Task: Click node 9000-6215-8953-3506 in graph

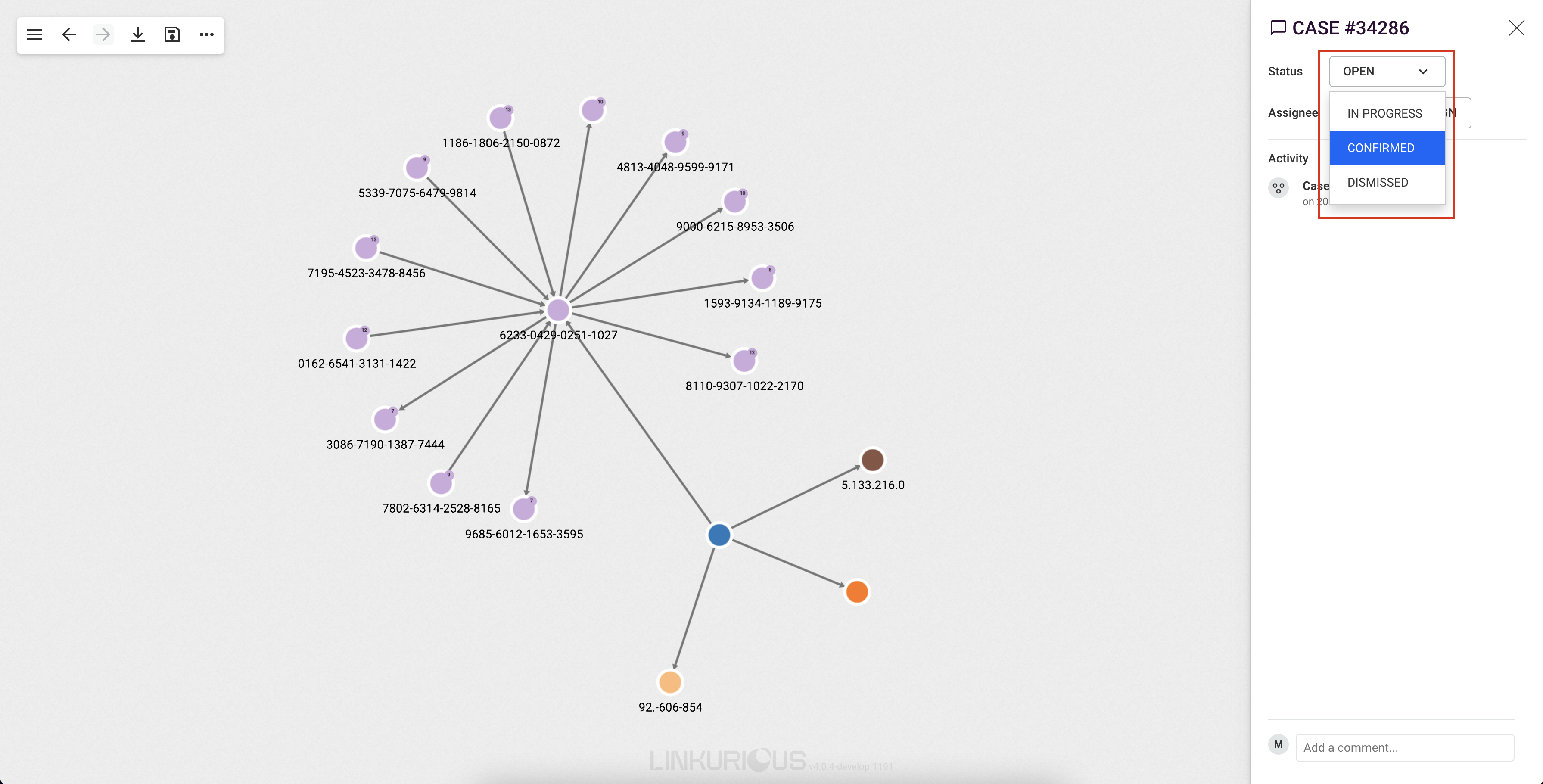Action: coord(734,200)
